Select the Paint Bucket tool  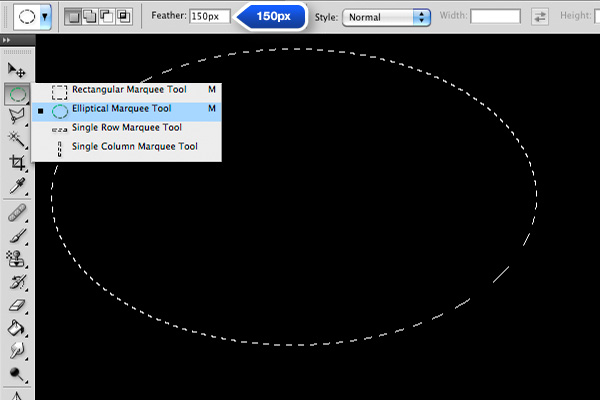(x=17, y=328)
